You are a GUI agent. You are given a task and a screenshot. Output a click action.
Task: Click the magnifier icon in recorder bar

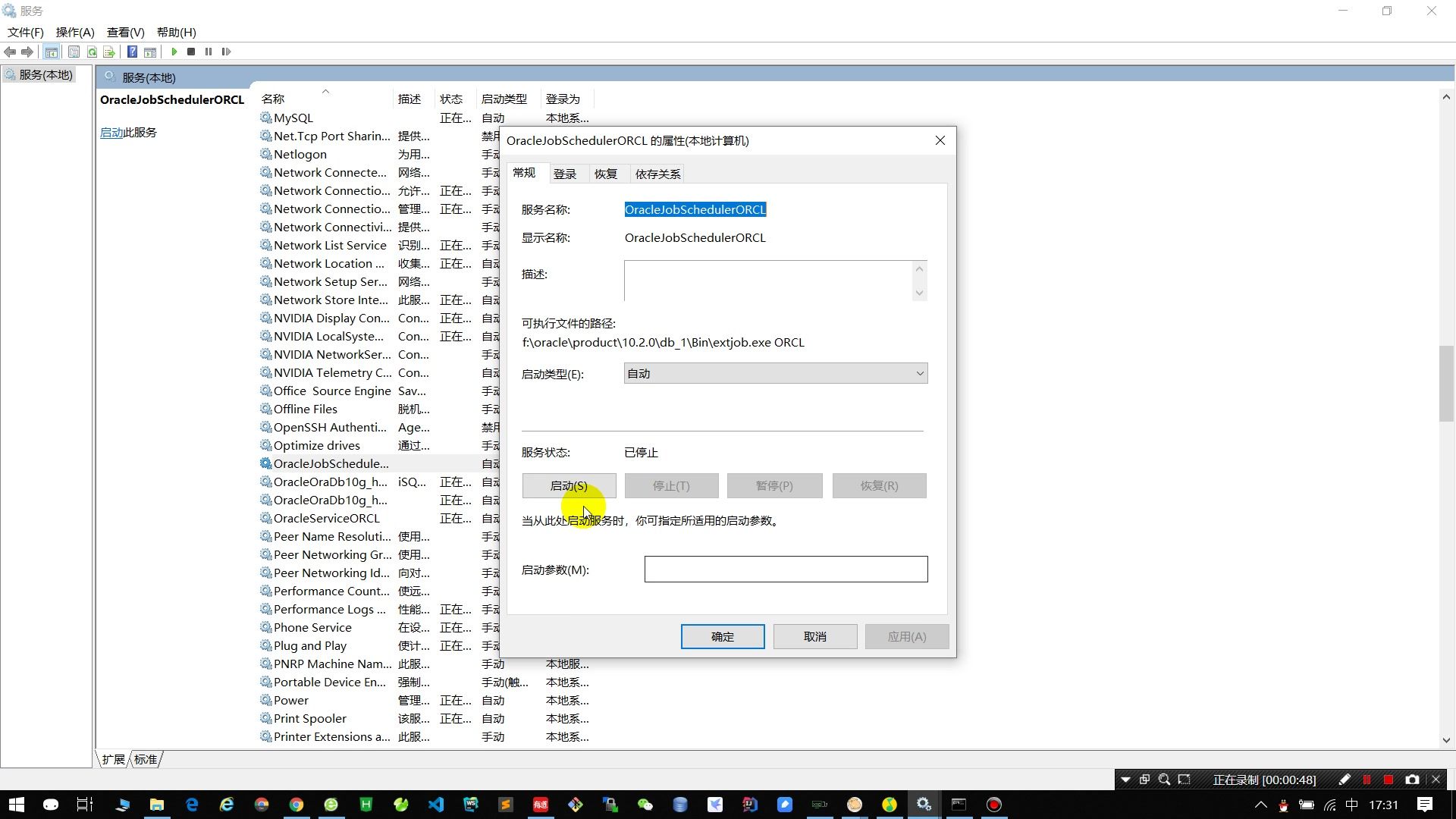(x=1164, y=780)
